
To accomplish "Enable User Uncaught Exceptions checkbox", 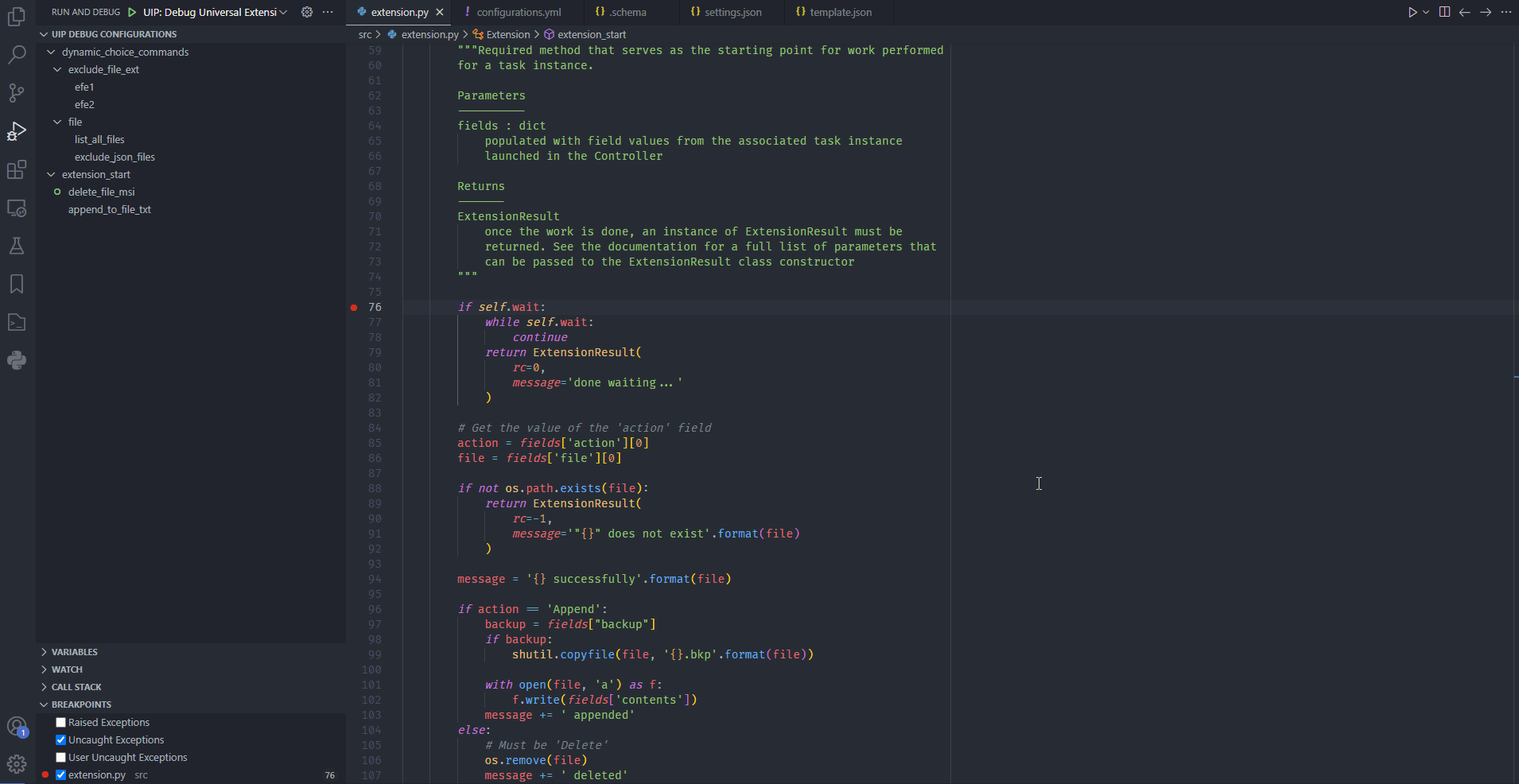I will [61, 758].
